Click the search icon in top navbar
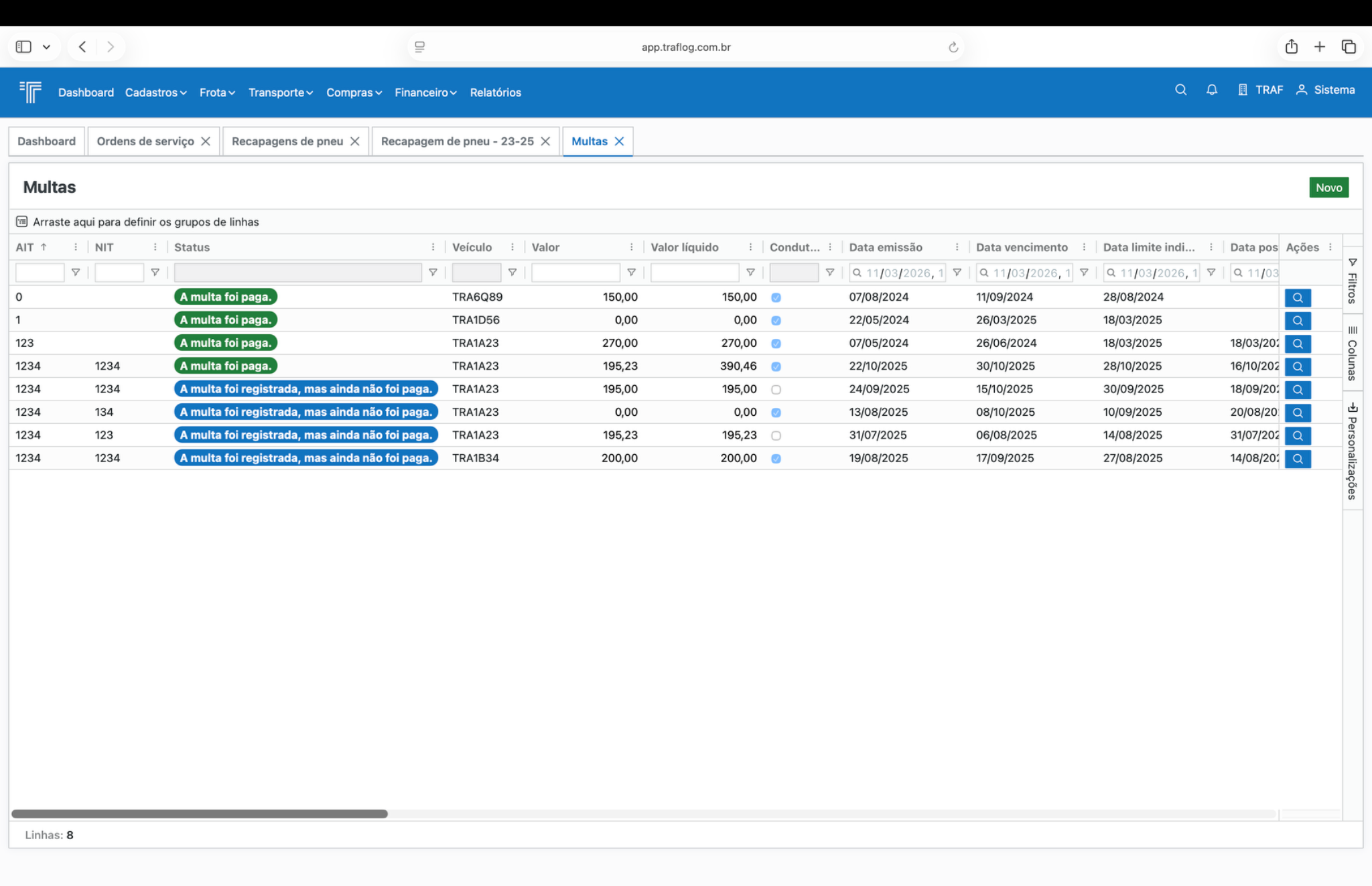This screenshot has height=886, width=1372. pos(1180,90)
